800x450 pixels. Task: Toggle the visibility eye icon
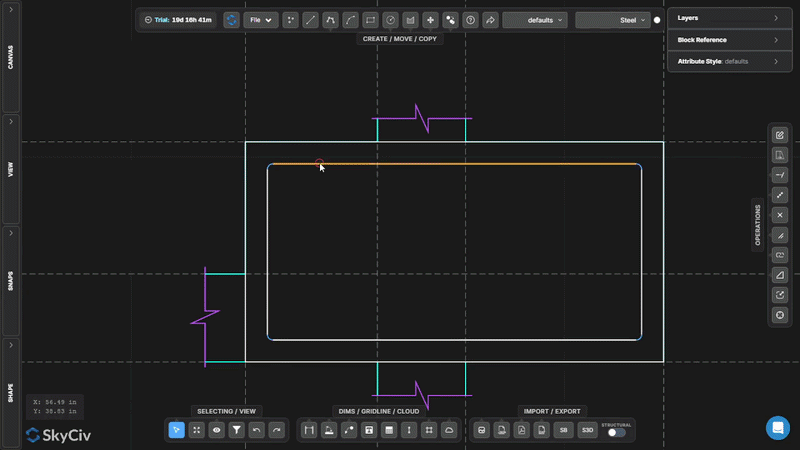tap(216, 430)
